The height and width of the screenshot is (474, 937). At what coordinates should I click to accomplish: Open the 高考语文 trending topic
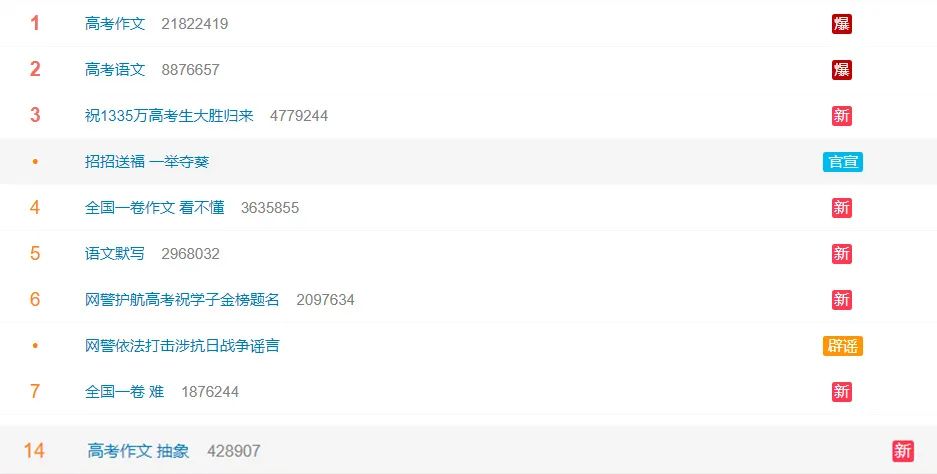(x=115, y=70)
